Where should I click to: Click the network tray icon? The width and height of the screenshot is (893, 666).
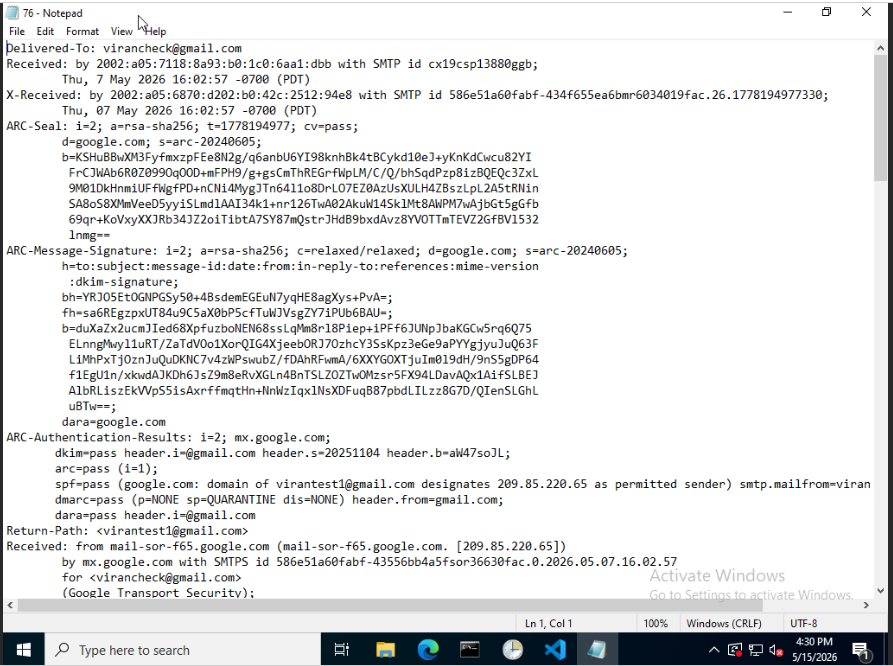pyautogui.click(x=755, y=649)
